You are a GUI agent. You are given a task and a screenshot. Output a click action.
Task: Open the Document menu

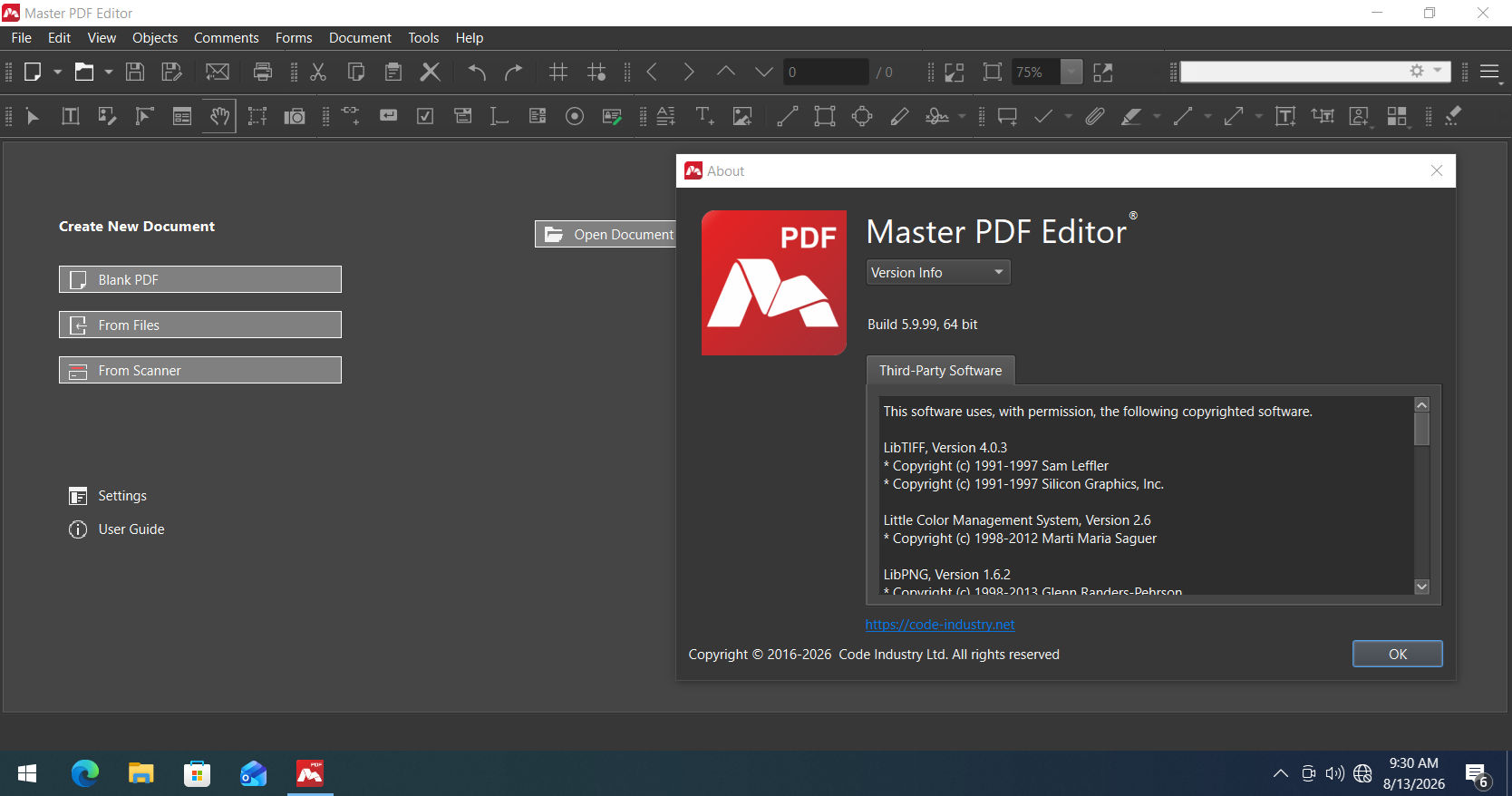[360, 38]
